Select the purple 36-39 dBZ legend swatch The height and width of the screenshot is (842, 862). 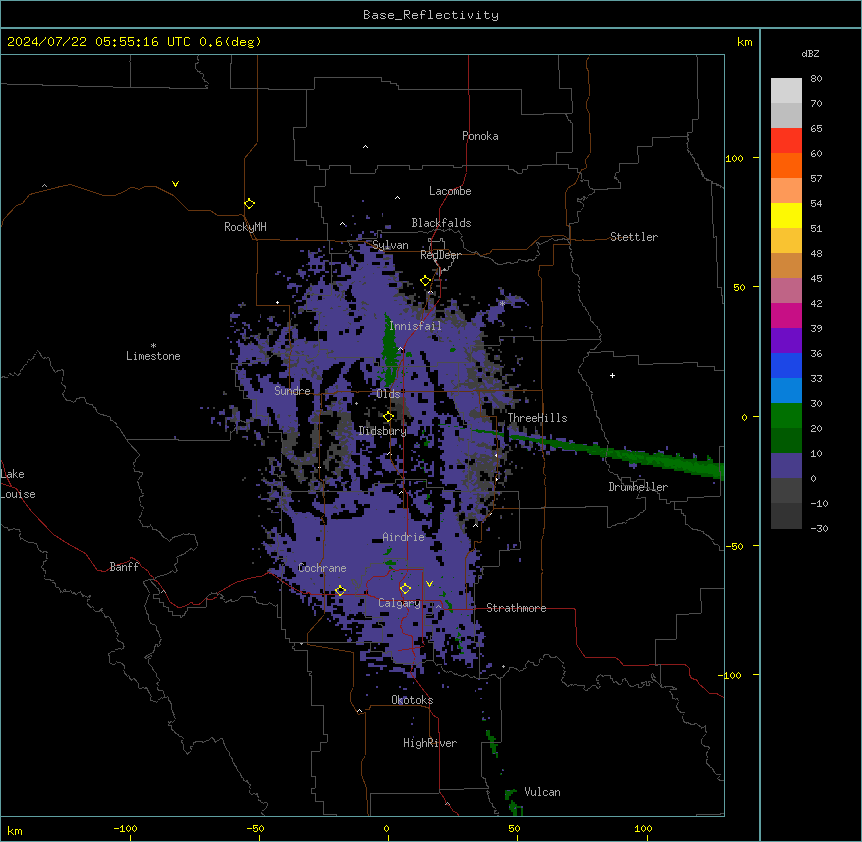click(786, 340)
